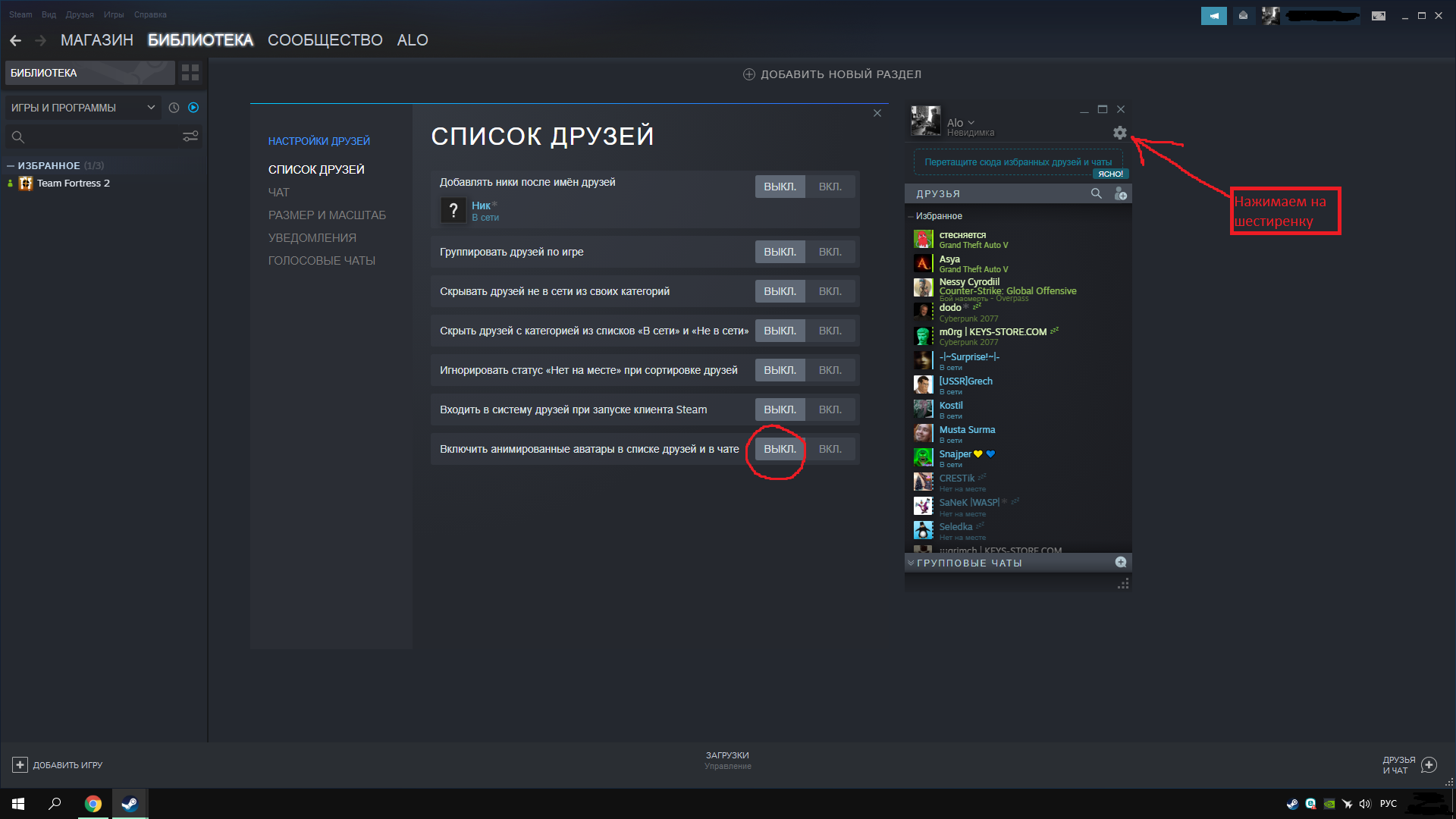
Task: Click the big picture announcements icon in title bar
Action: [x=1213, y=15]
